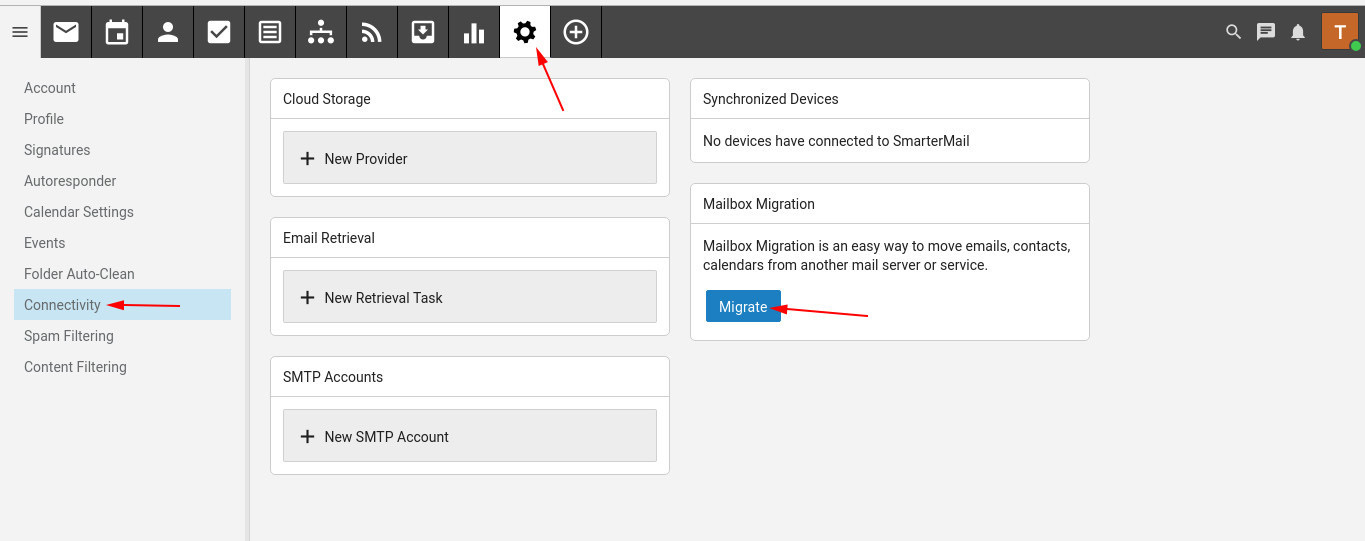This screenshot has height=541, width=1365.
Task: Go to Contacts person icon
Action: (168, 32)
